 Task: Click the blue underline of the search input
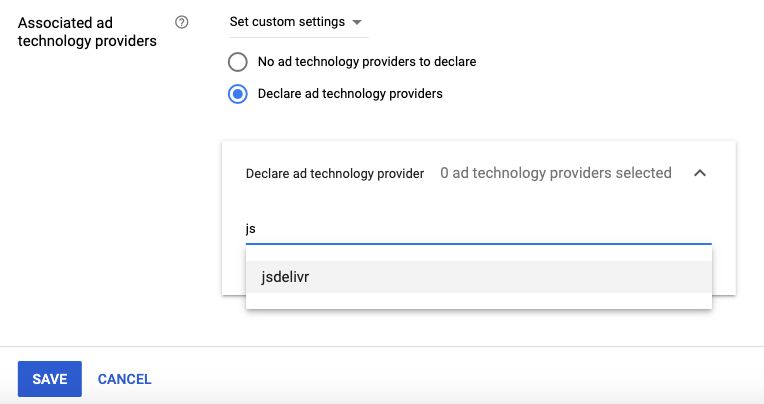(478, 243)
